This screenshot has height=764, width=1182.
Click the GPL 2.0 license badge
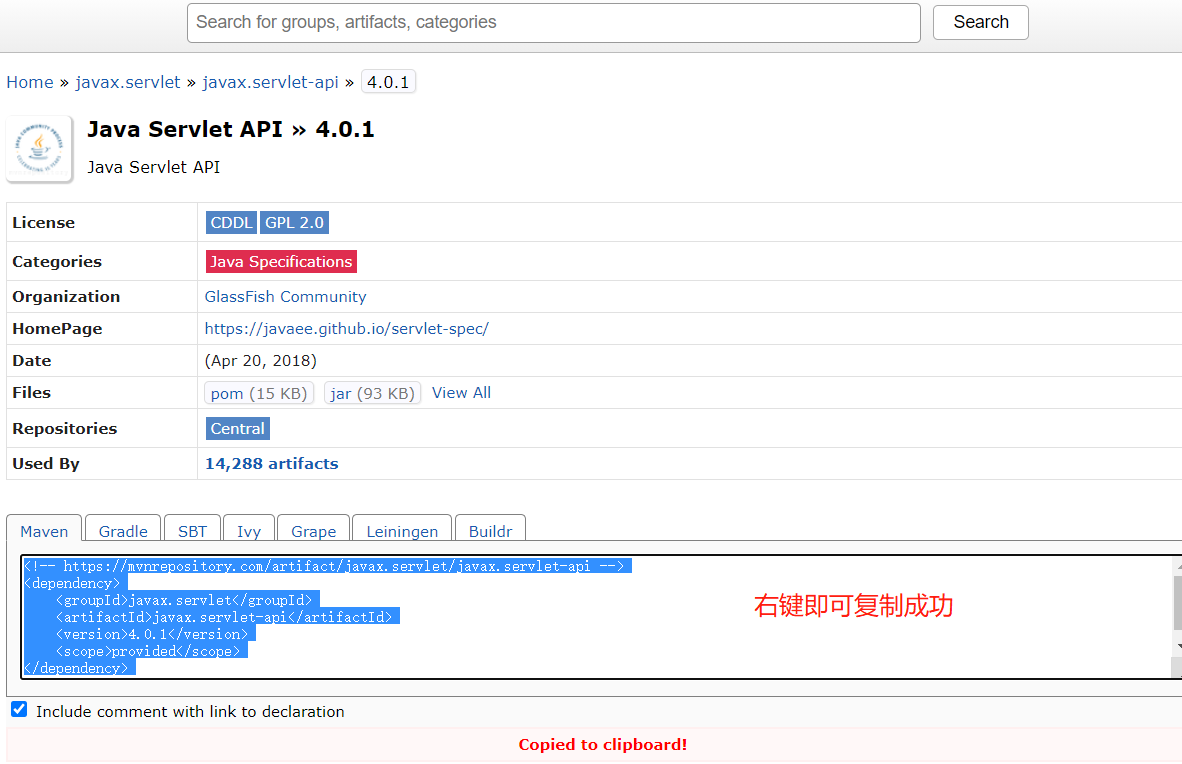click(x=294, y=222)
